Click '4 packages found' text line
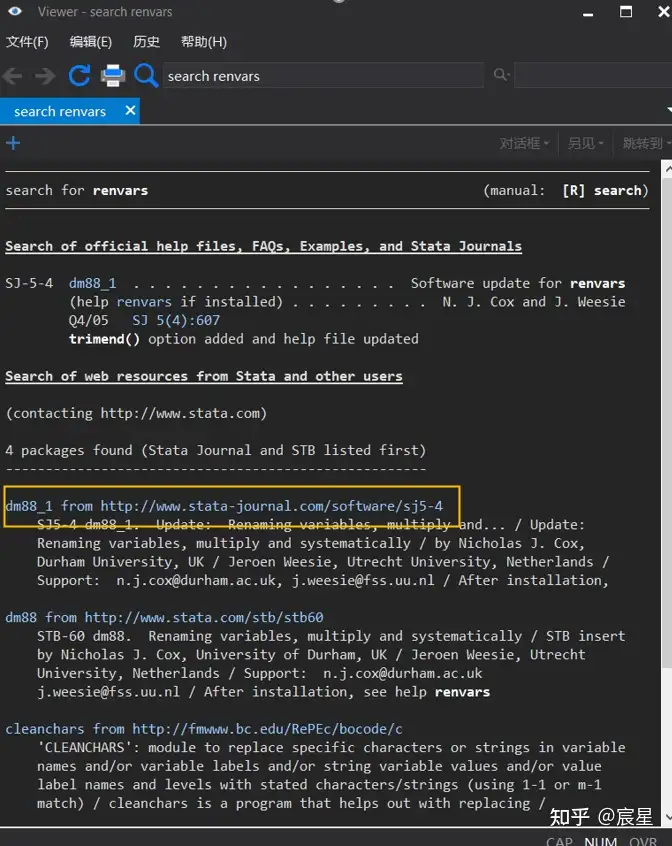Screen dimensions: 672x846 pyautogui.click(x=216, y=451)
